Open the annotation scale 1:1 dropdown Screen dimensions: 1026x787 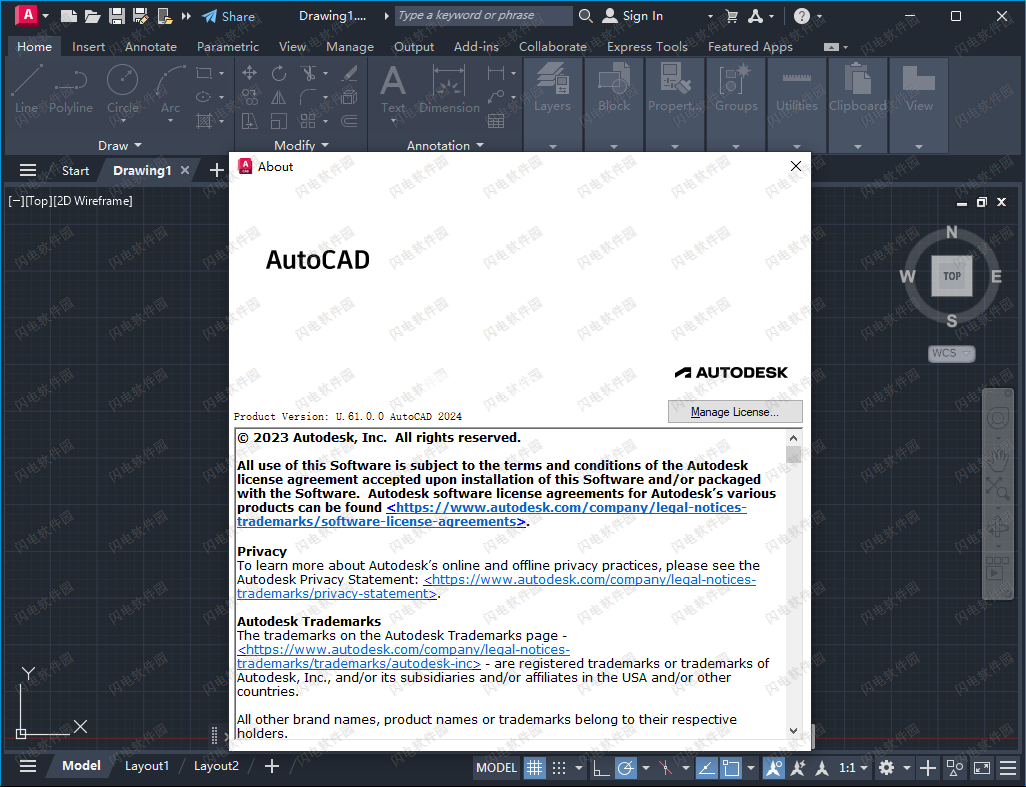coord(854,767)
